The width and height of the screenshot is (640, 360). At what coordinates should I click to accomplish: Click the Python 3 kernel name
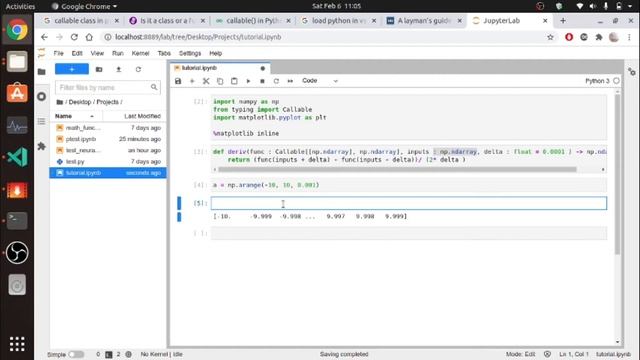pos(597,81)
